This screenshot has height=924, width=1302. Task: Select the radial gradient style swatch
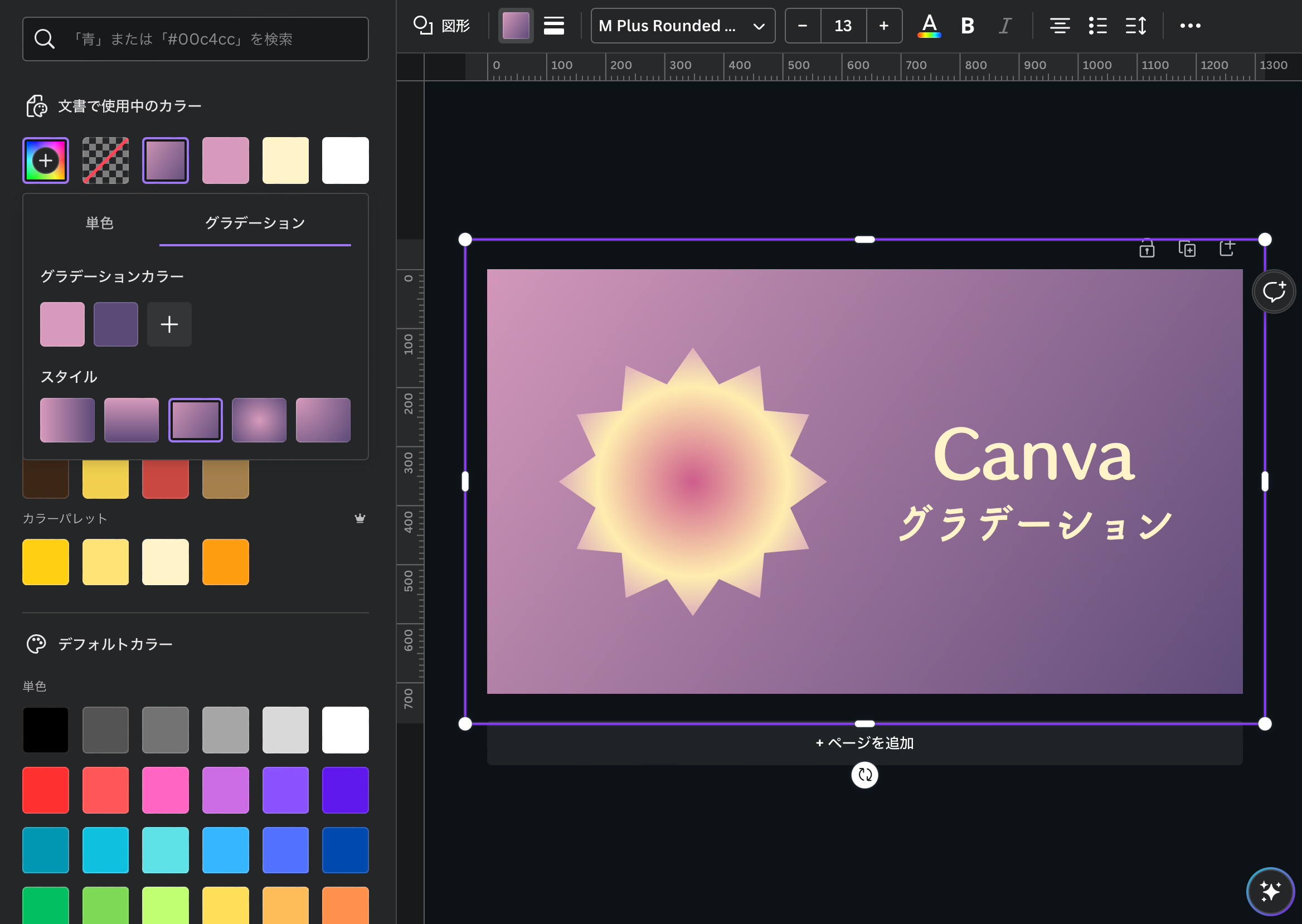click(259, 420)
